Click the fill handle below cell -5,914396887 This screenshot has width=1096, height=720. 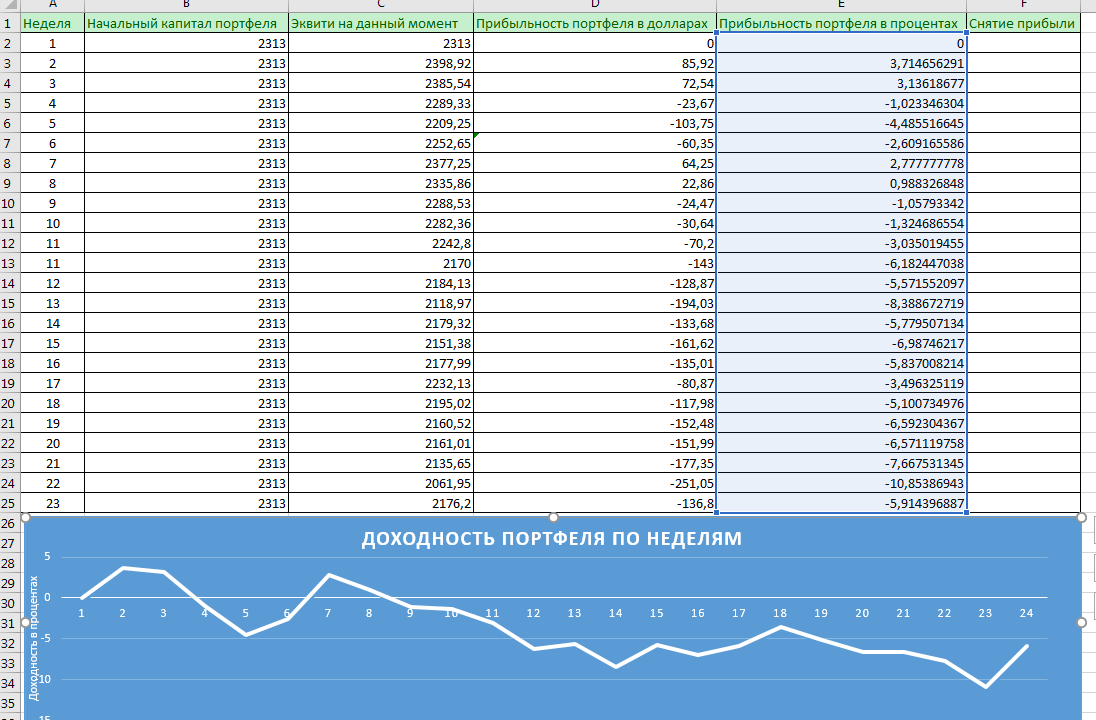[967, 513]
